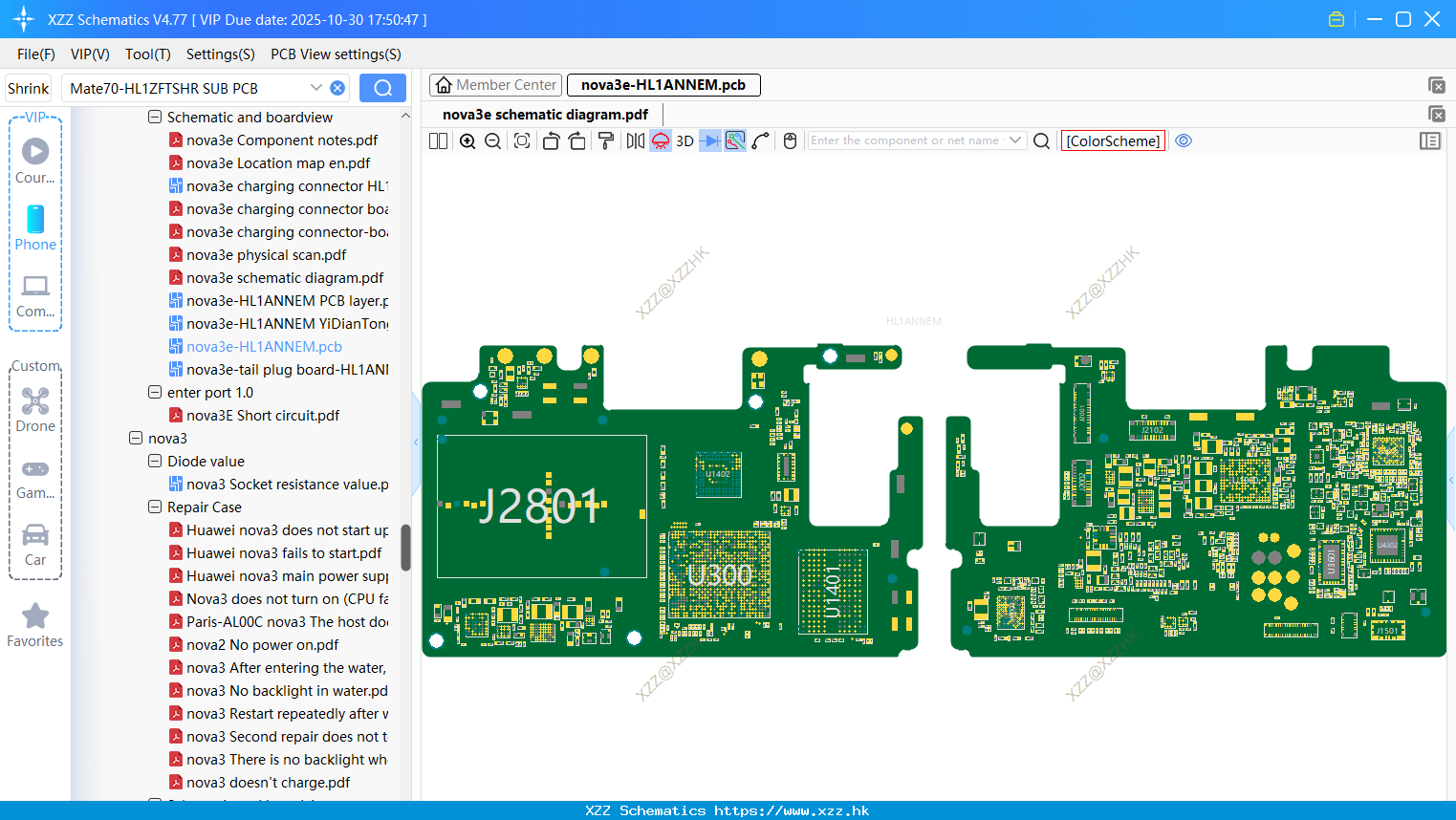This screenshot has height=820, width=1456.
Task: Toggle the diode symbol display
Action: pyautogui.click(x=710, y=140)
